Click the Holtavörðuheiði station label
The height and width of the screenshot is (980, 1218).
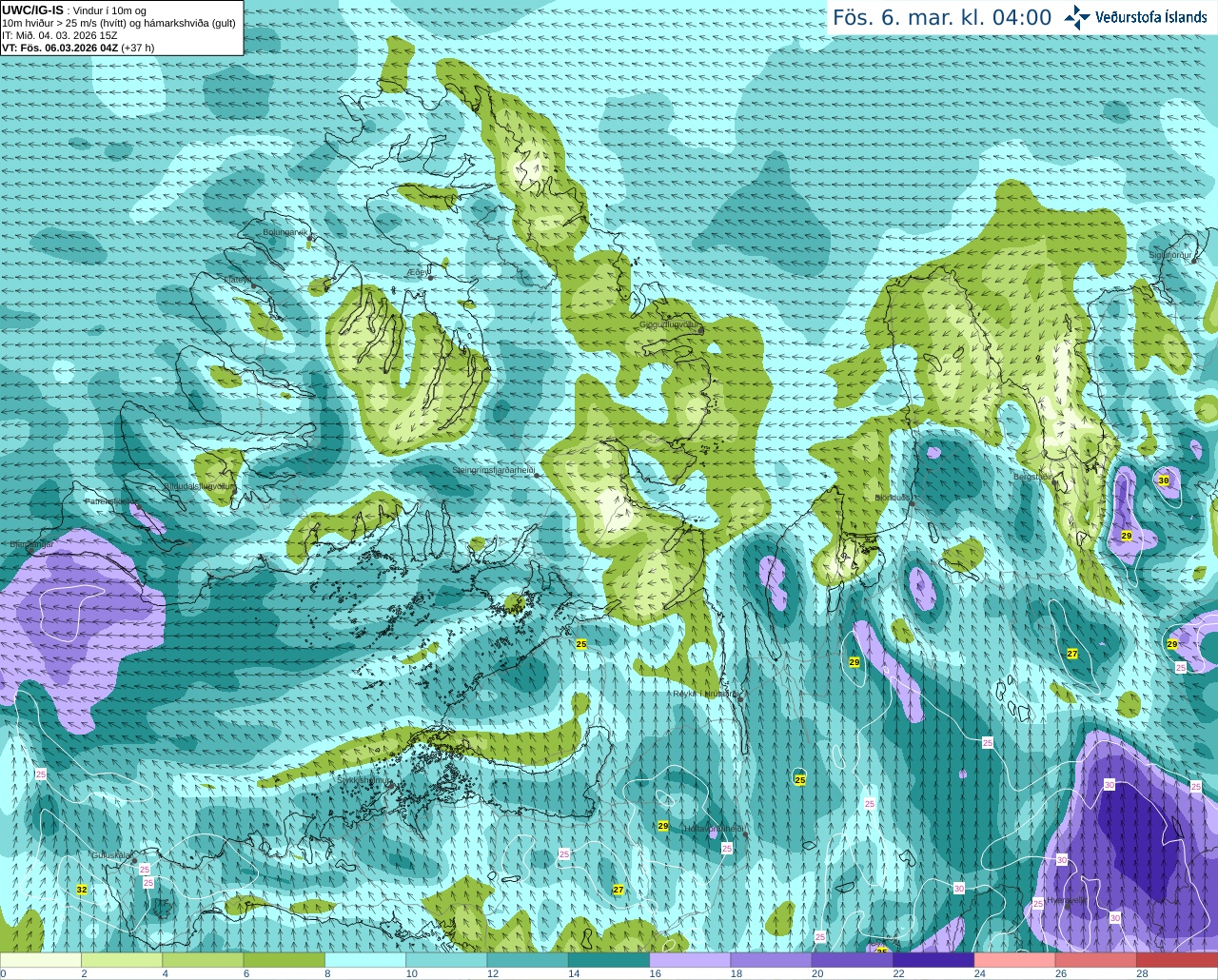(714, 828)
